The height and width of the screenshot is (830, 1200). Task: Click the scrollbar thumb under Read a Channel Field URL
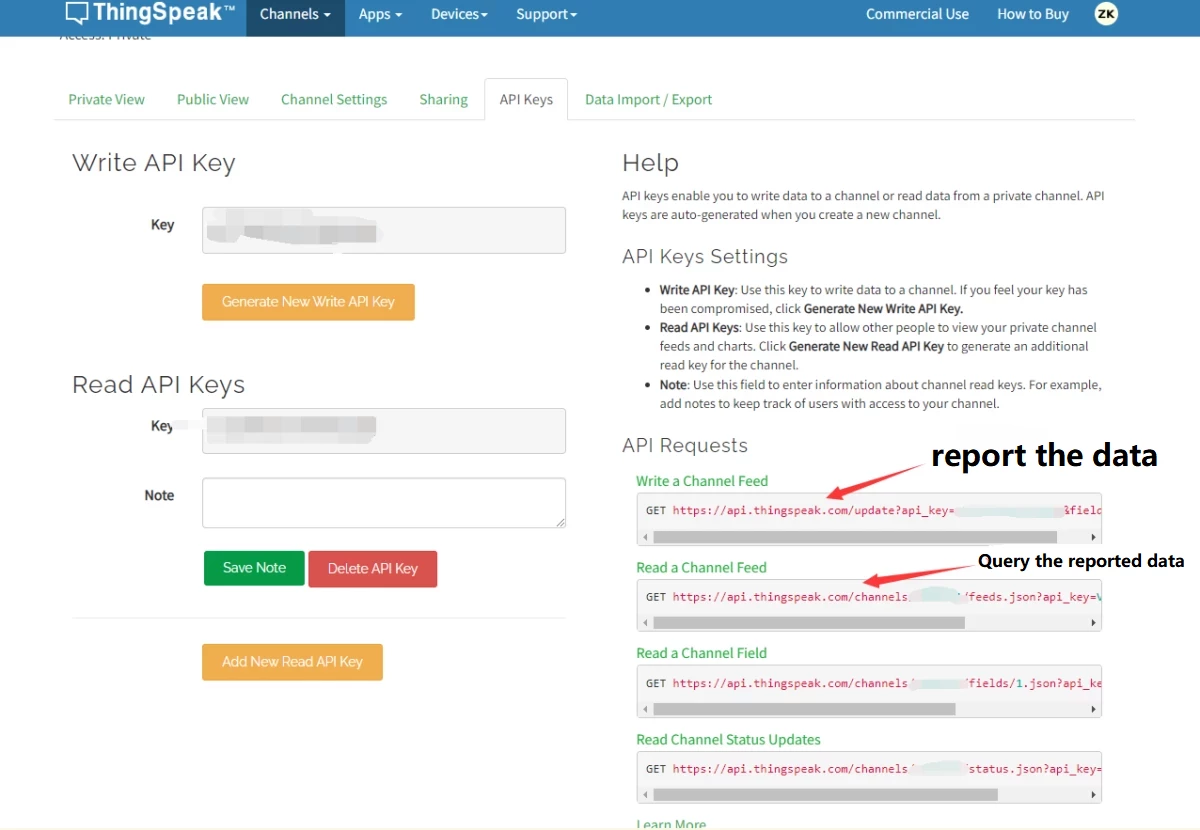click(x=804, y=709)
